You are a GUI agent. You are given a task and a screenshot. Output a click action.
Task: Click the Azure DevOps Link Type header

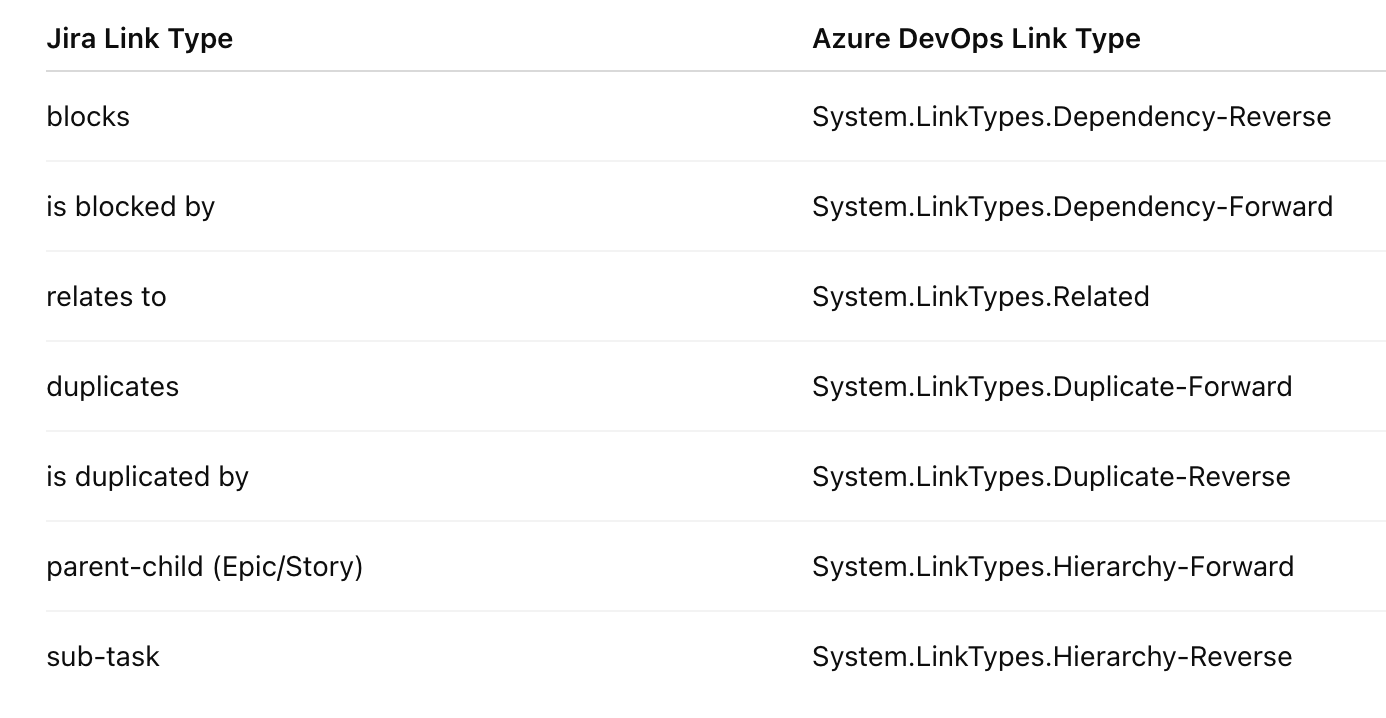pyautogui.click(x=975, y=39)
